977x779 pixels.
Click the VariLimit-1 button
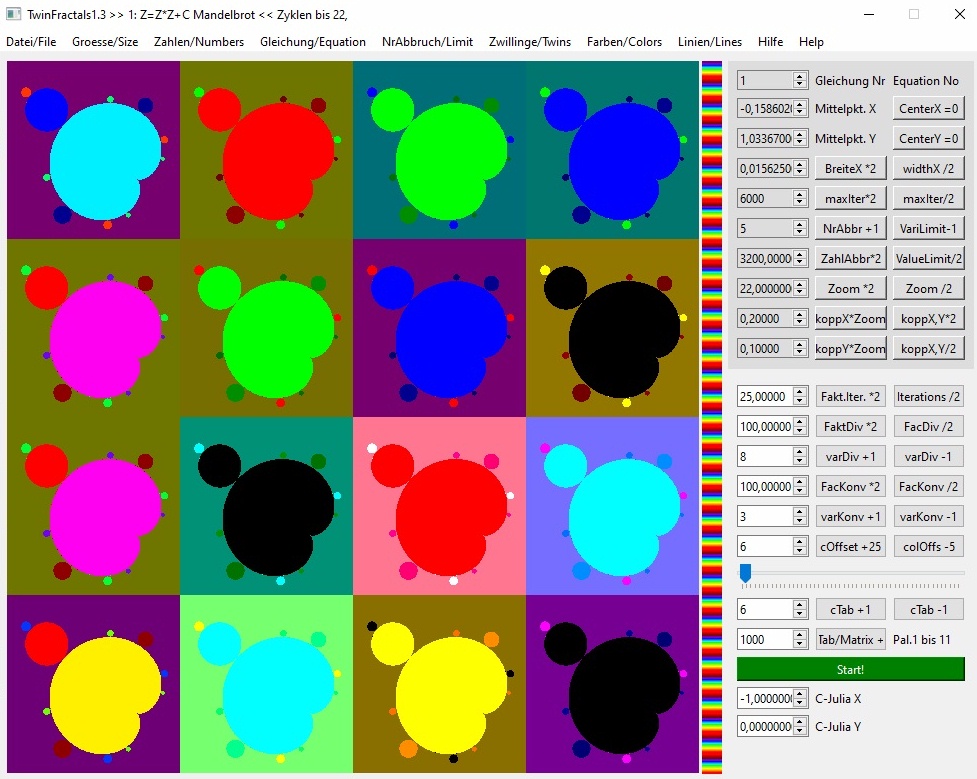pyautogui.click(x=928, y=228)
